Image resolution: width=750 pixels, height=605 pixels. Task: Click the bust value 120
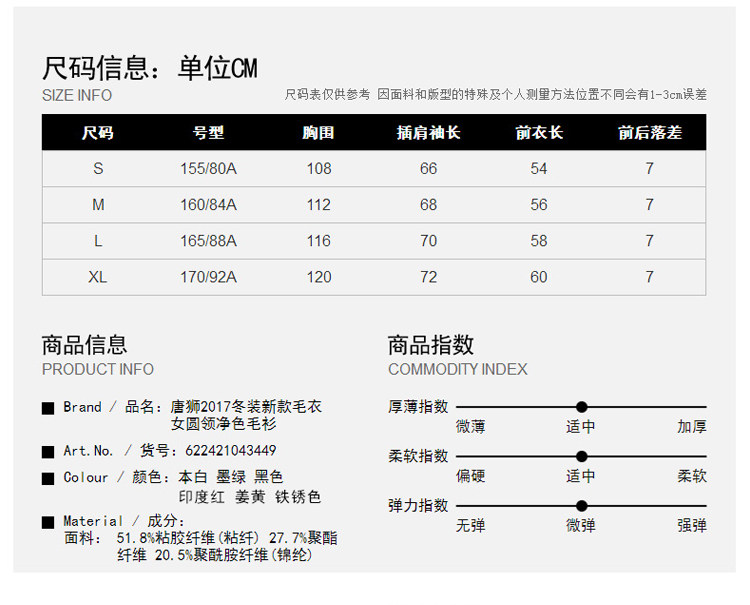[x=319, y=277]
